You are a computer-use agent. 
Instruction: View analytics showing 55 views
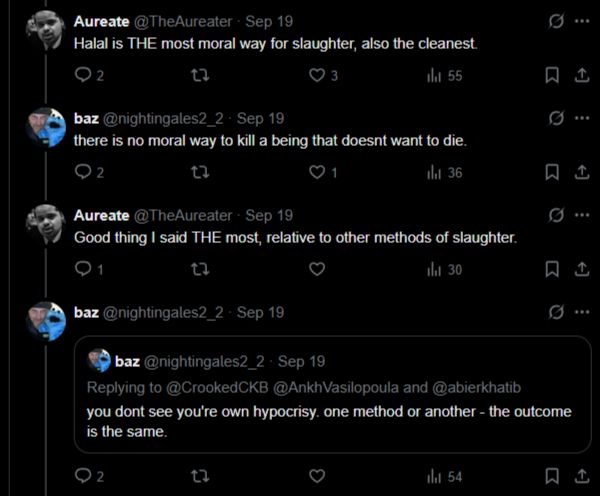coord(444,75)
